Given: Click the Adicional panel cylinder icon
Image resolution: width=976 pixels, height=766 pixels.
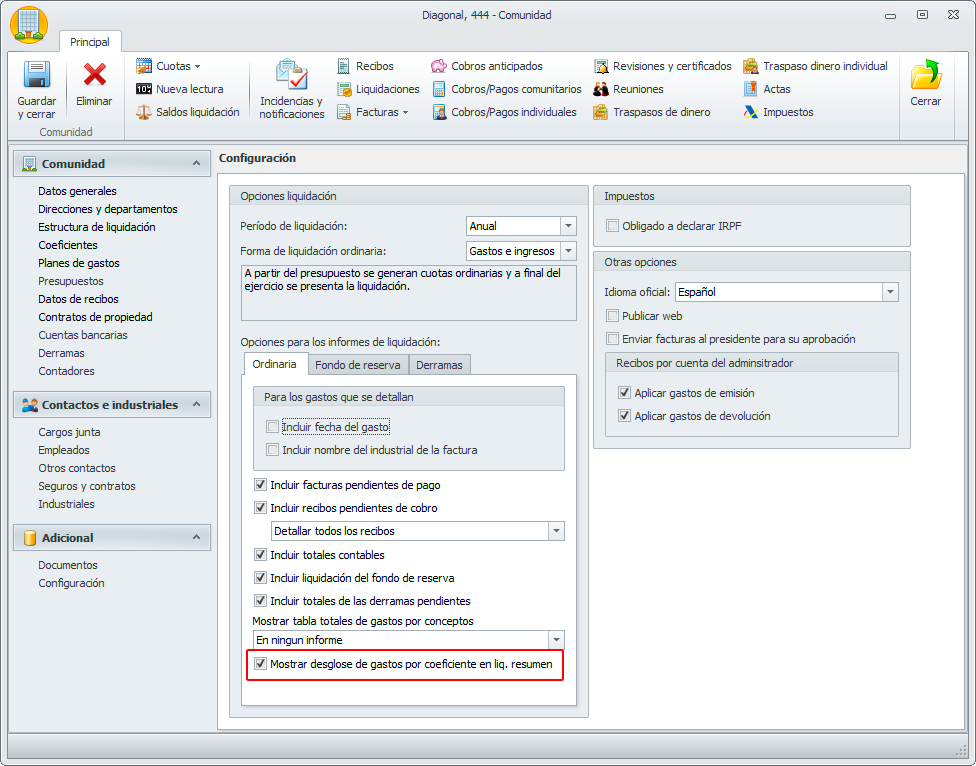Looking at the screenshot, I should coord(29,538).
